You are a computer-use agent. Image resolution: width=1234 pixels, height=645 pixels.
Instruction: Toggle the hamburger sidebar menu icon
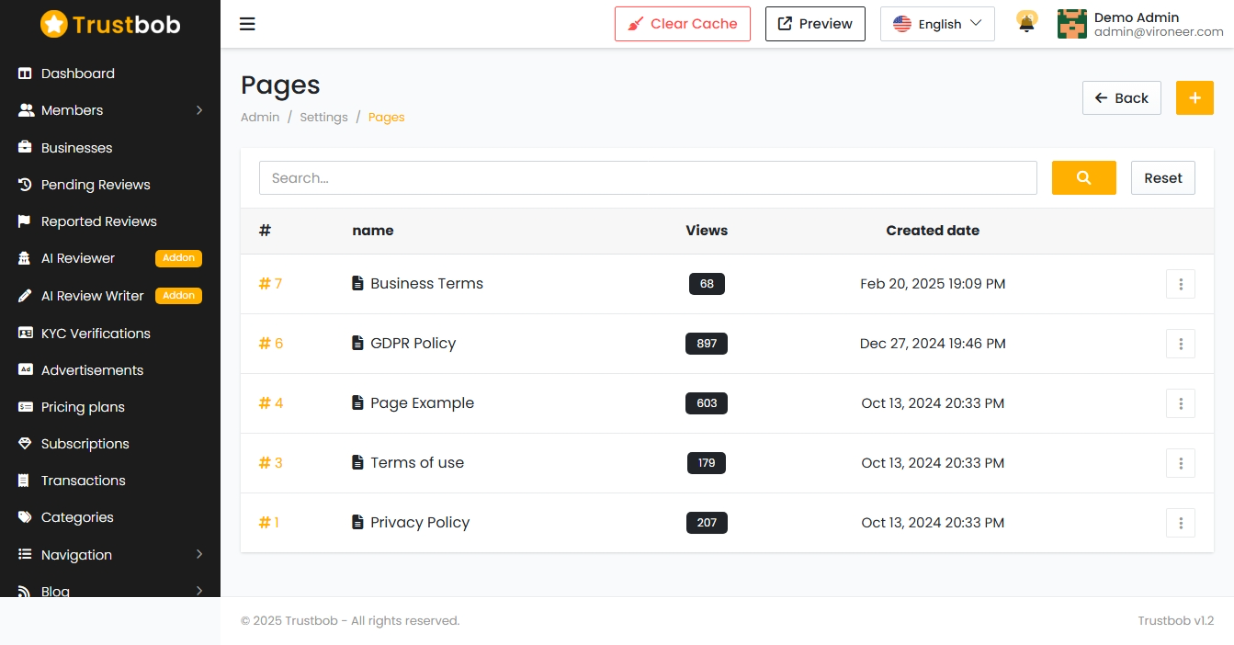coord(247,24)
